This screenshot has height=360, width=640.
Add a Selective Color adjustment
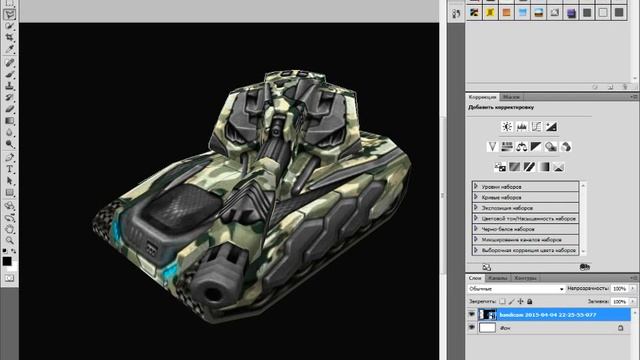point(559,167)
